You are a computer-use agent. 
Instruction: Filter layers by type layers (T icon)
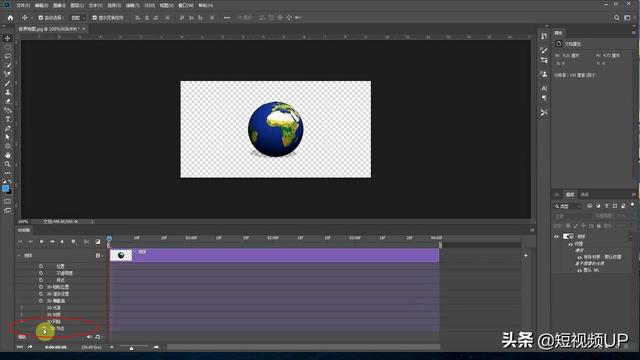coord(607,206)
